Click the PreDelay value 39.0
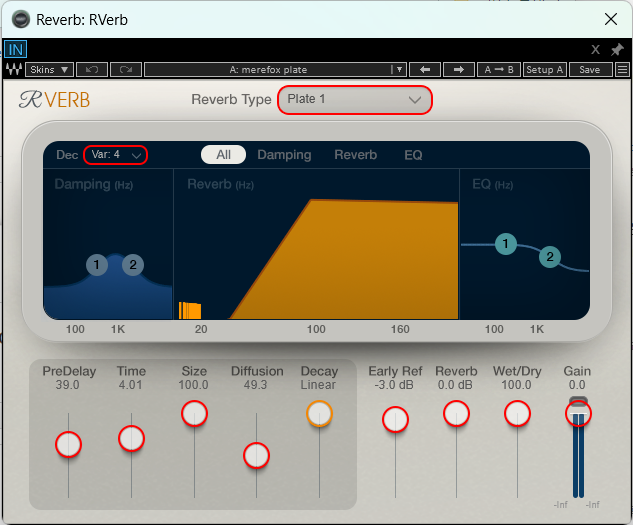Viewport: 633px width, 525px height. (x=67, y=385)
